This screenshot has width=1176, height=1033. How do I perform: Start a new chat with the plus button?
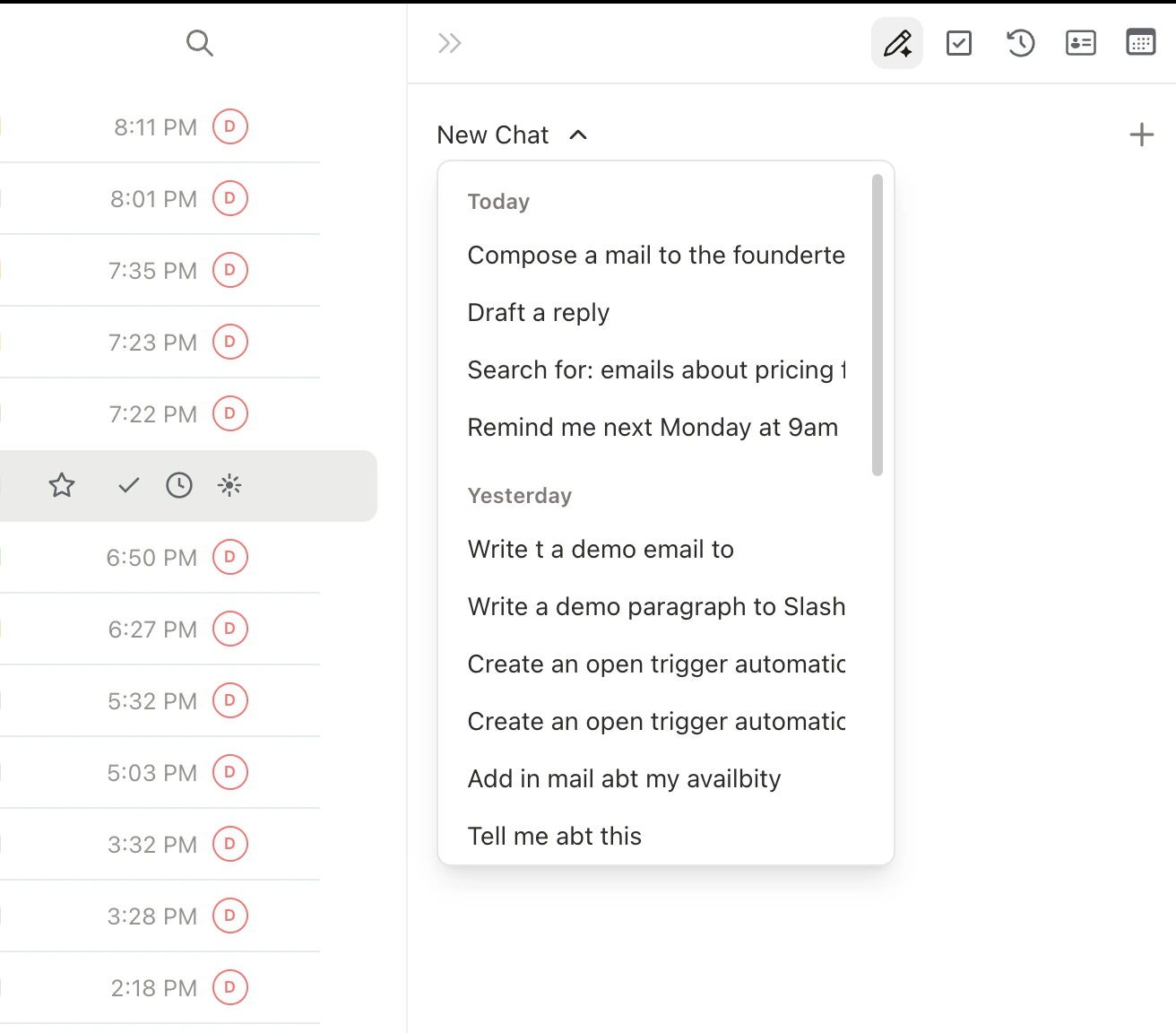(1141, 134)
